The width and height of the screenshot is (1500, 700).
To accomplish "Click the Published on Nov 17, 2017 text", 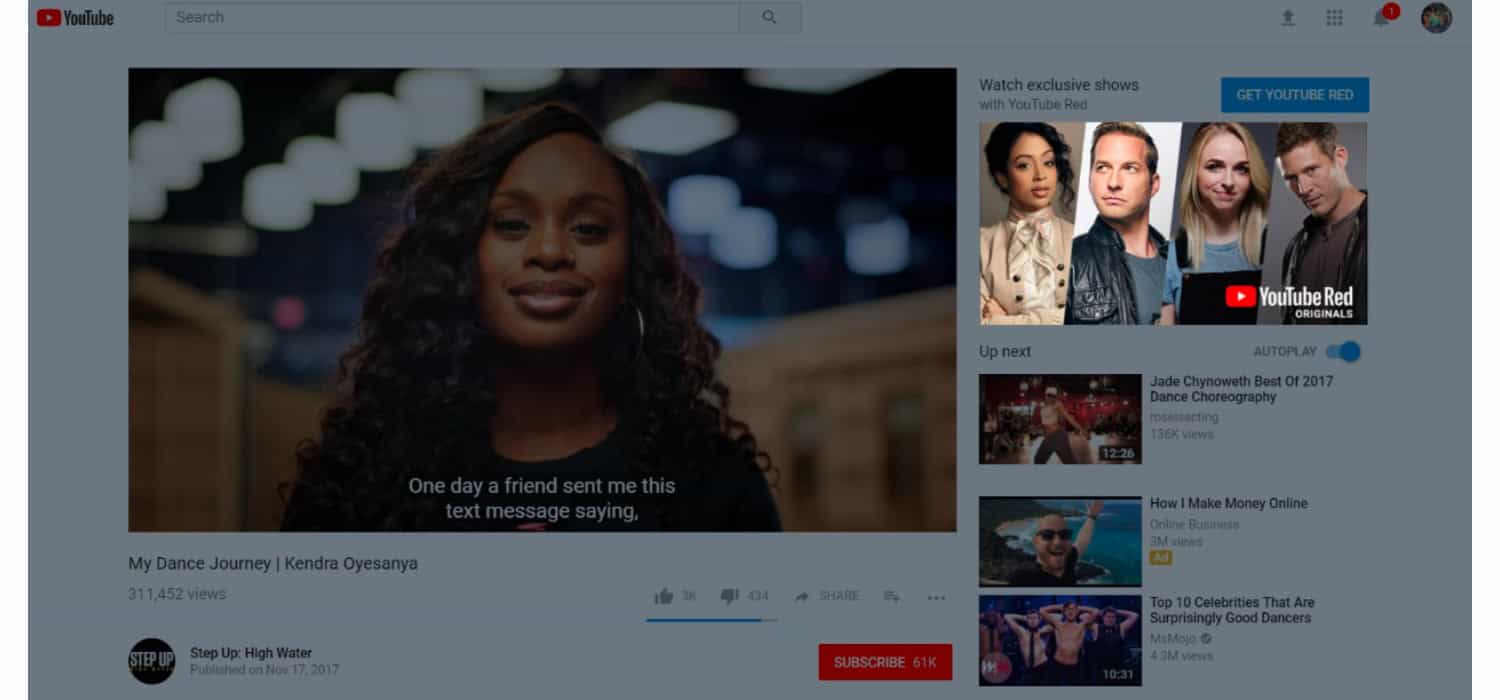I will 264,670.
